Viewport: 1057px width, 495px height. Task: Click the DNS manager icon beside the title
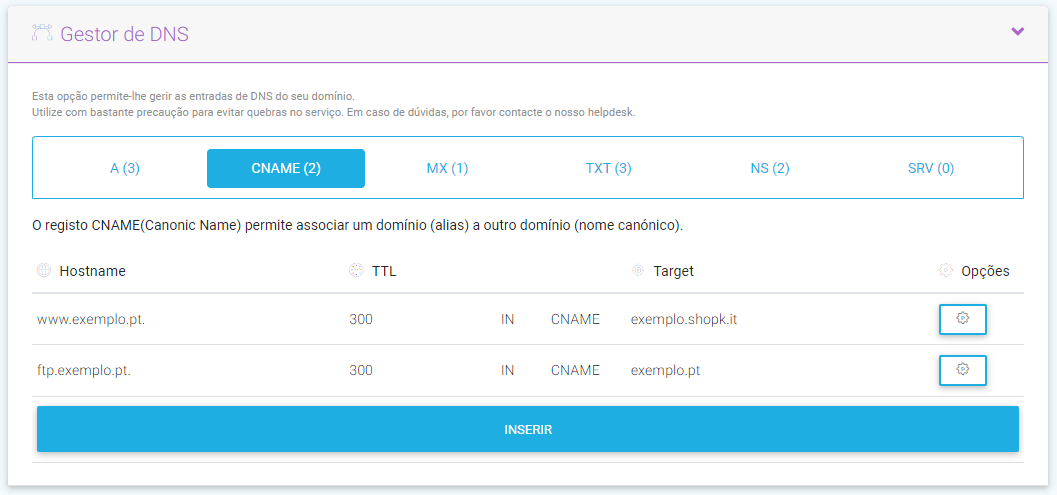[41, 33]
